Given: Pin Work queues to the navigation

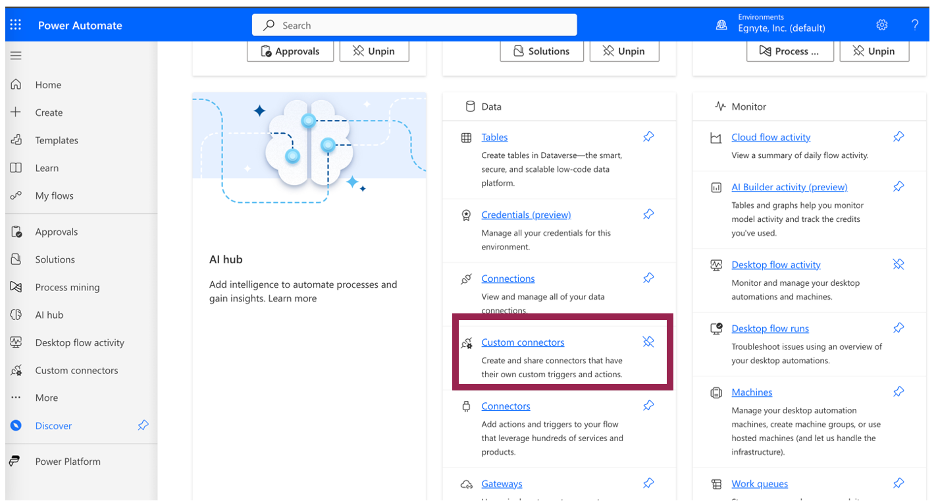Looking at the screenshot, I should click(x=898, y=484).
